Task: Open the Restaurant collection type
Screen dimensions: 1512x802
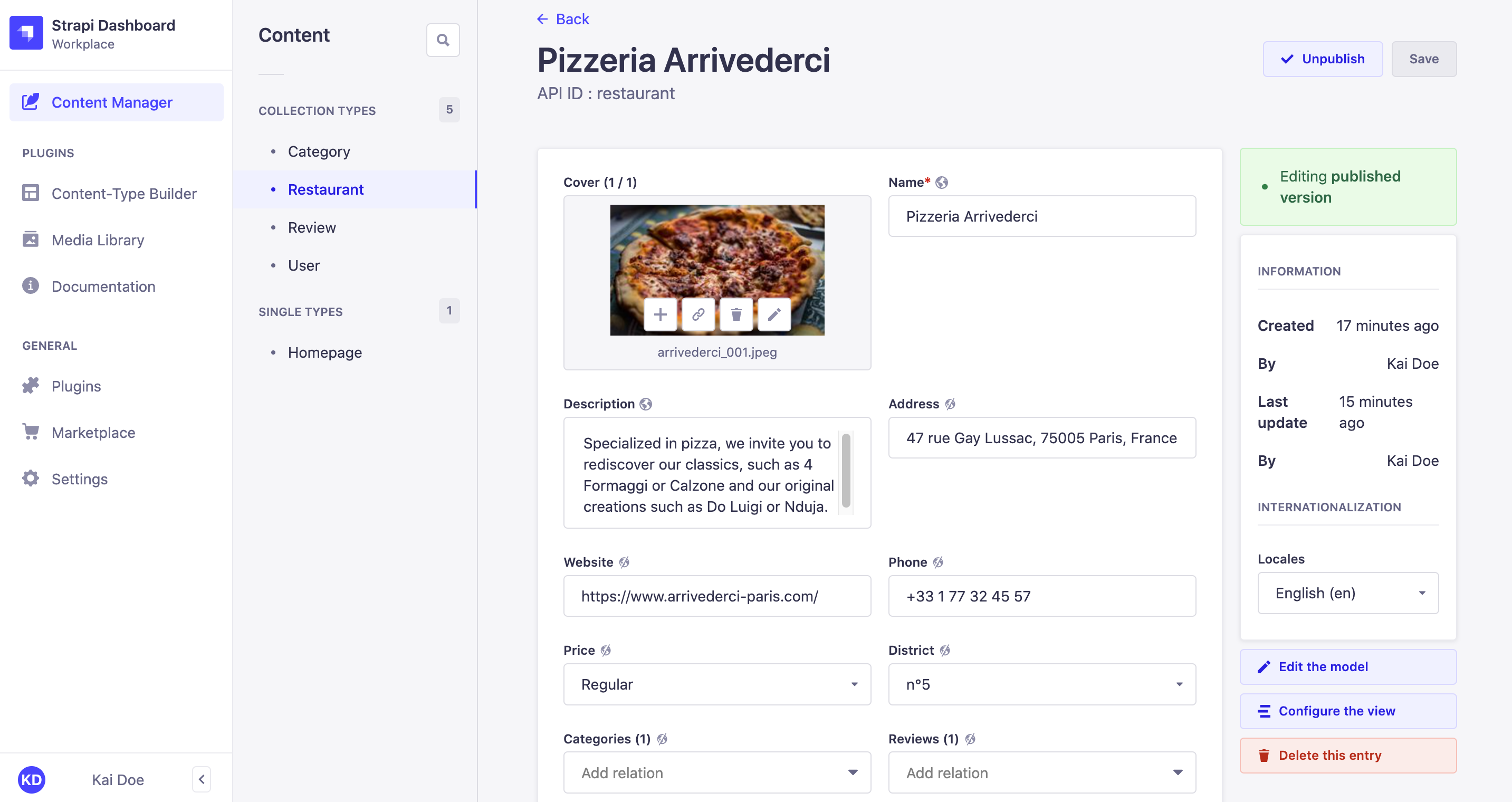Action: 325,189
